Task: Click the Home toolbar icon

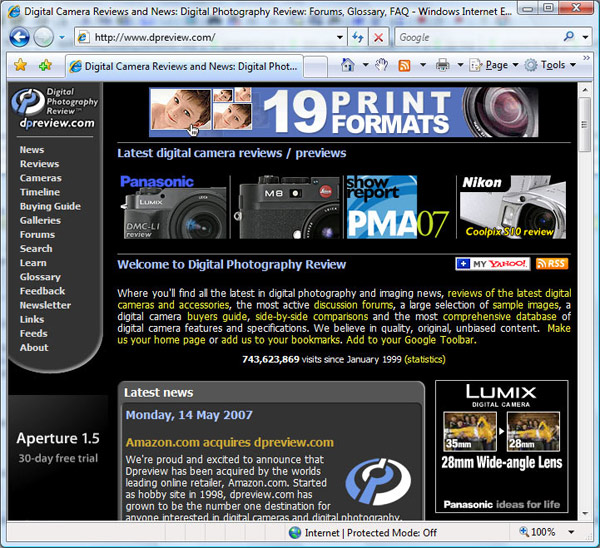Action: coord(347,65)
